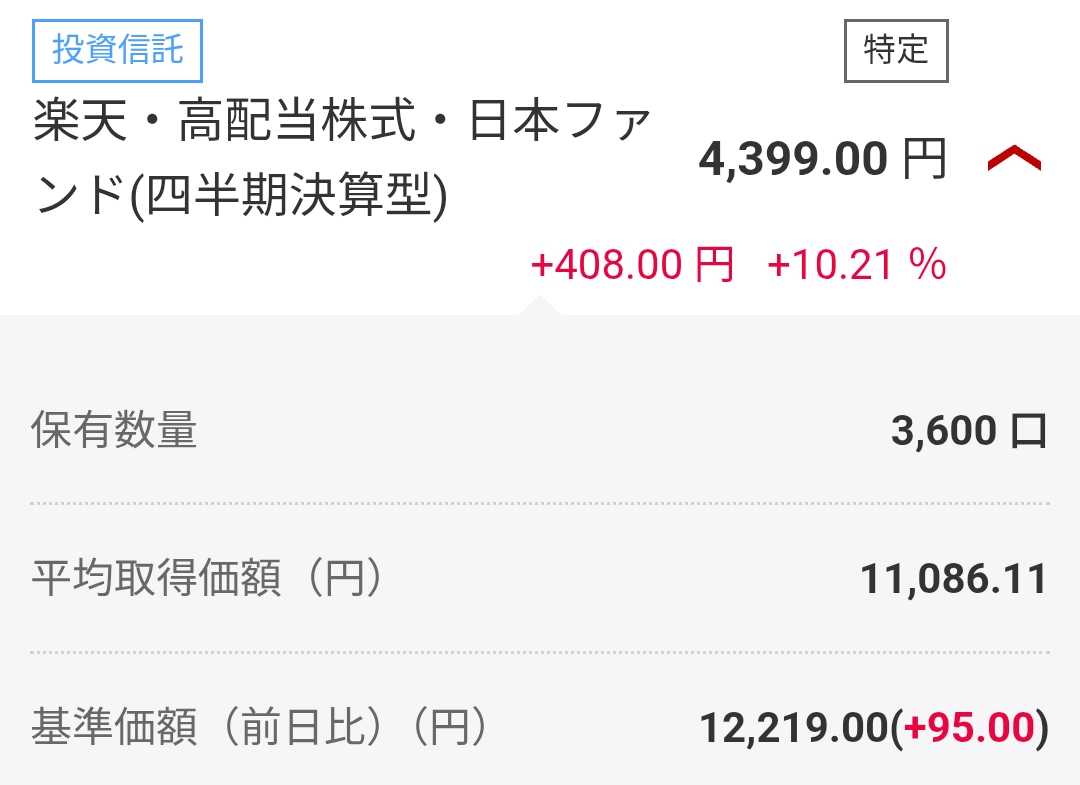Select the 保有数量 row label
The width and height of the screenshot is (1080, 785).
click(114, 431)
